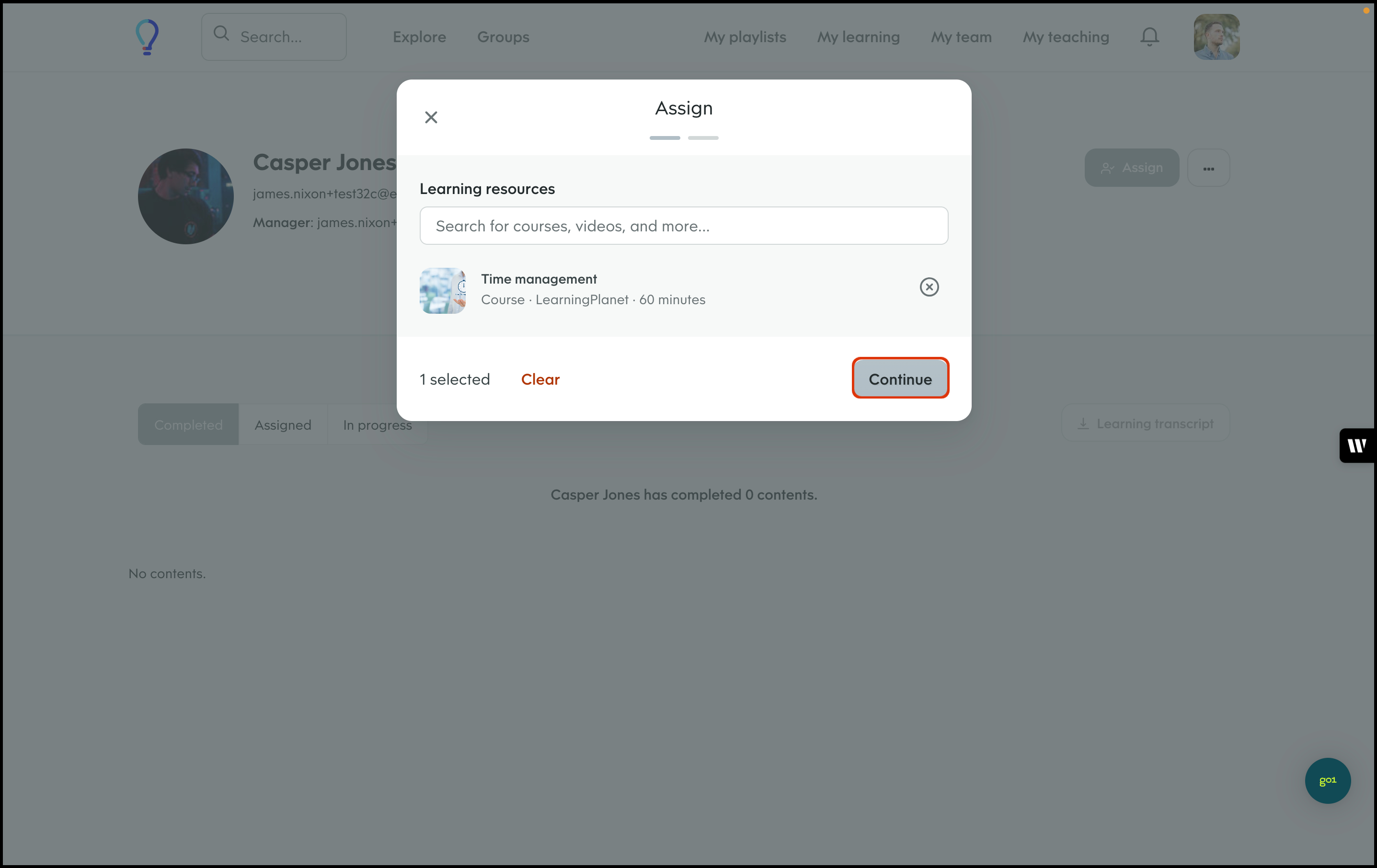Click the top Search... box
This screenshot has width=1377, height=868.
(274, 36)
